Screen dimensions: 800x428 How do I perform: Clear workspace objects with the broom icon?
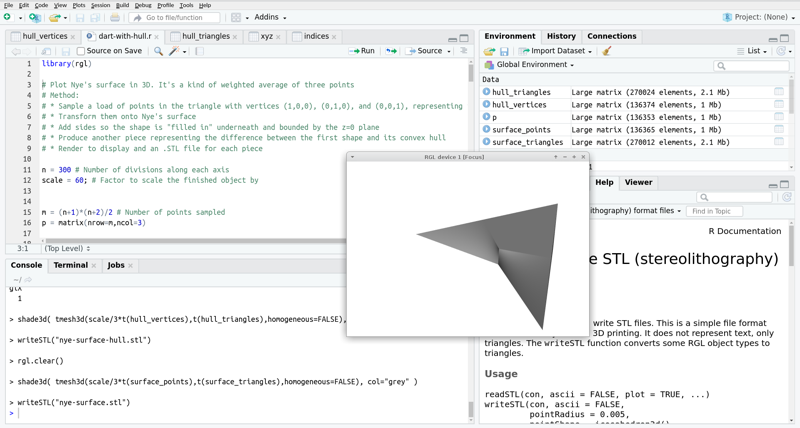click(x=607, y=51)
